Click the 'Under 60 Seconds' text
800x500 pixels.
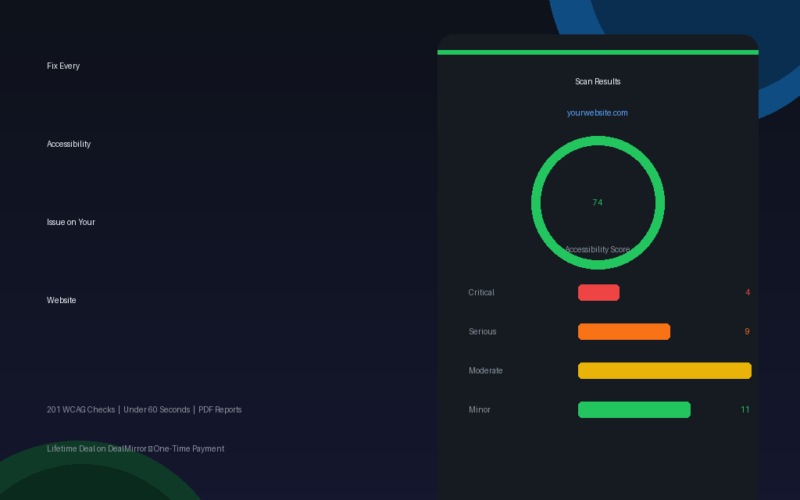pyautogui.click(x=157, y=410)
